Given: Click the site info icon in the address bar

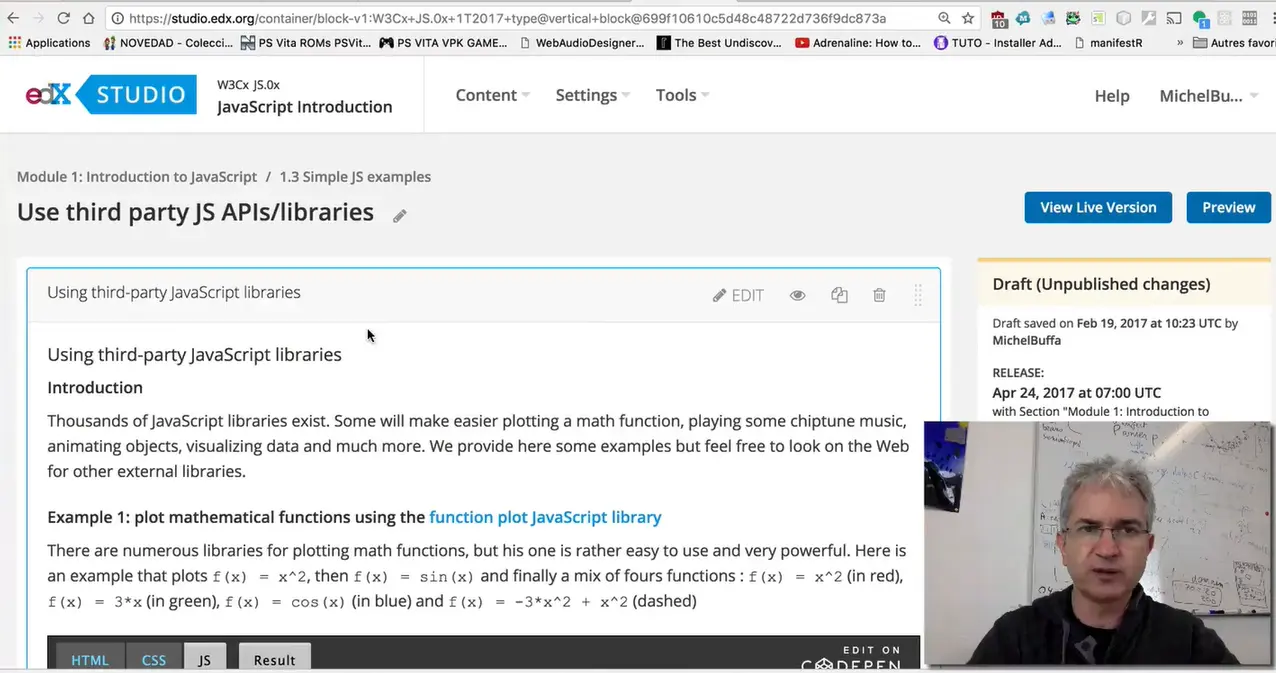Looking at the screenshot, I should pos(118,18).
